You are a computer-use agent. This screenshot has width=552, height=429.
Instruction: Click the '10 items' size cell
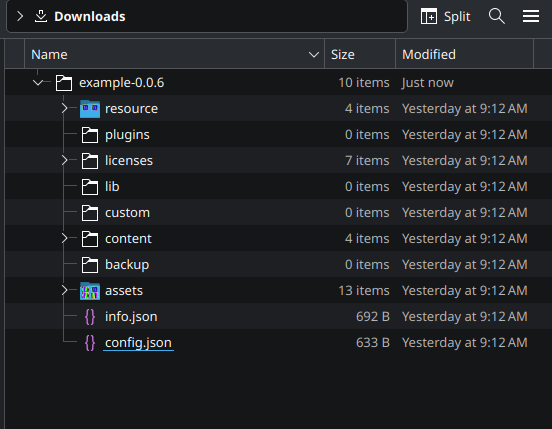(364, 83)
